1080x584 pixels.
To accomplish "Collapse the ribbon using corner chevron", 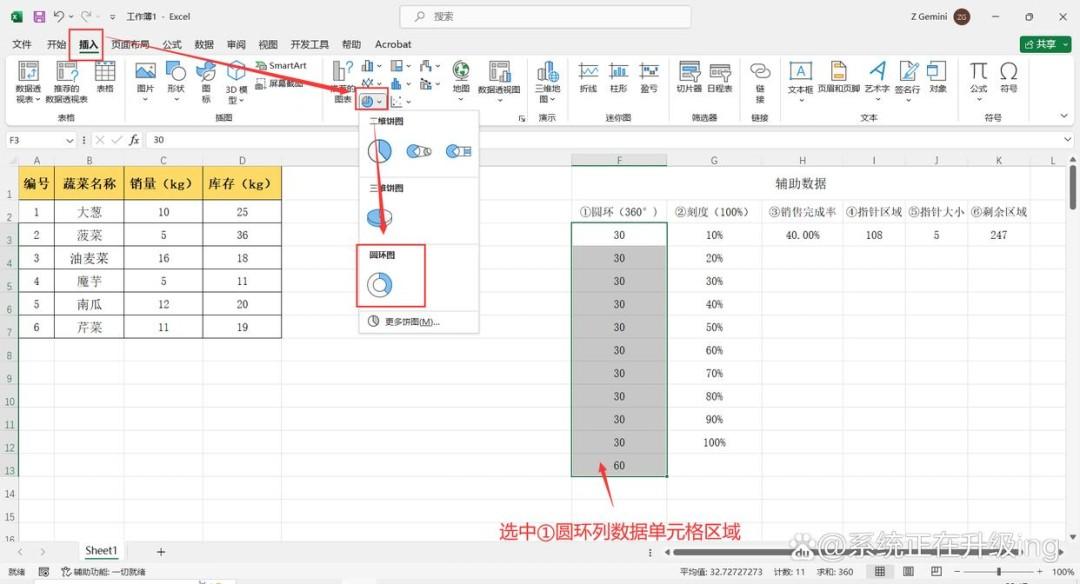I will coord(1064,117).
